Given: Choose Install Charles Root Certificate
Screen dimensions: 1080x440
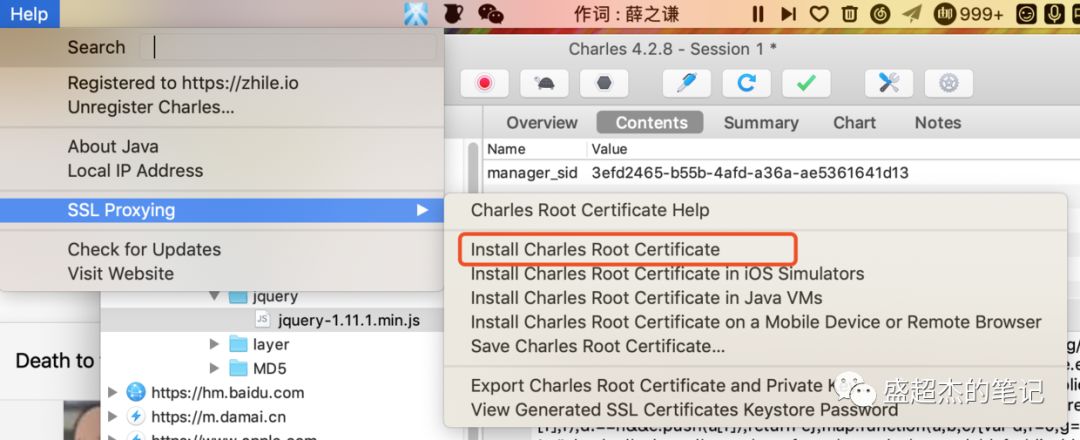Looking at the screenshot, I should (x=595, y=249).
